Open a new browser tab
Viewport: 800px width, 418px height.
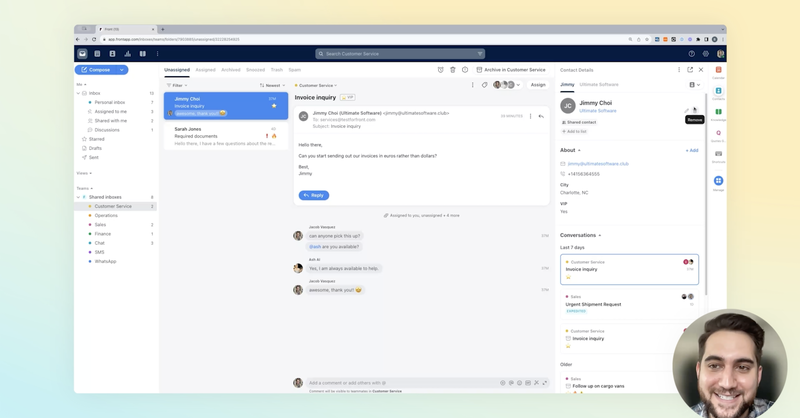[x=162, y=30]
